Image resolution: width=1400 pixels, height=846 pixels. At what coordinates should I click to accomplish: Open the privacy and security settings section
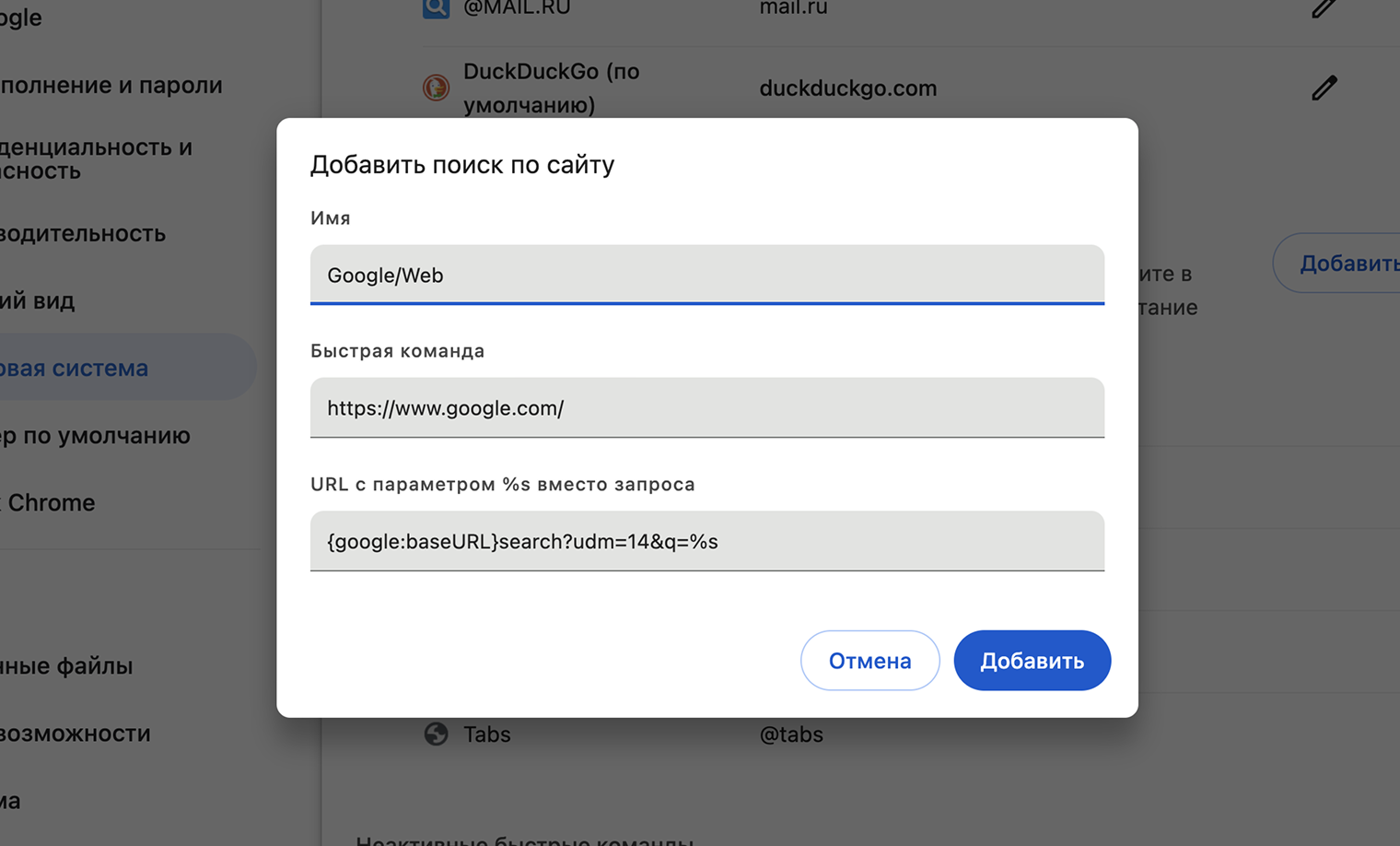[x=96, y=159]
